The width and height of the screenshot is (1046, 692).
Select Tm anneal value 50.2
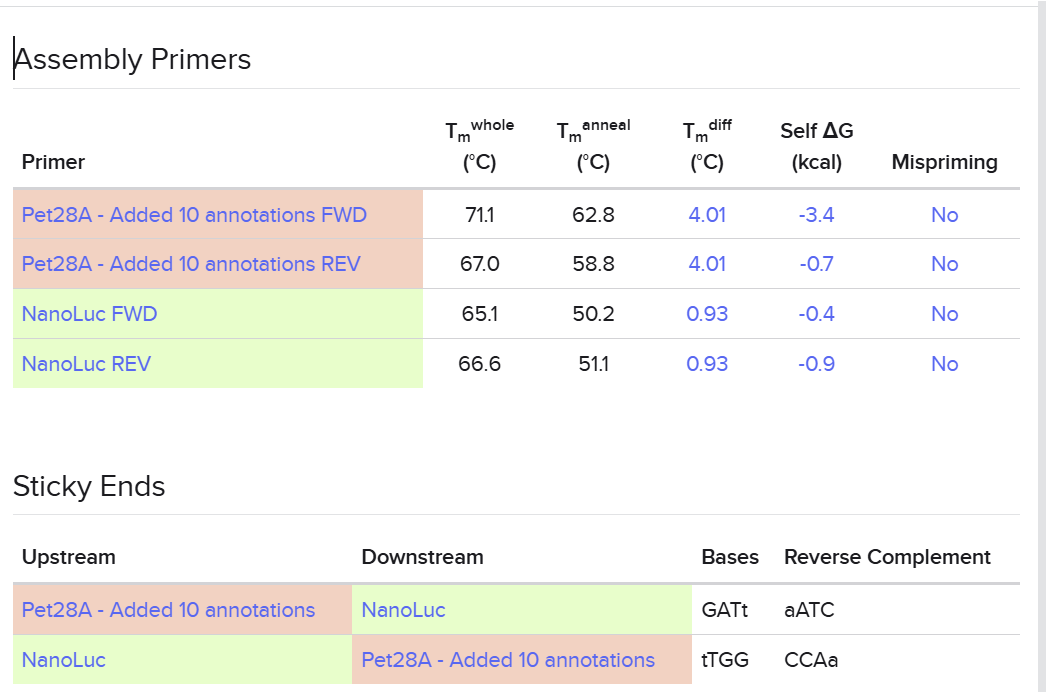pos(593,314)
